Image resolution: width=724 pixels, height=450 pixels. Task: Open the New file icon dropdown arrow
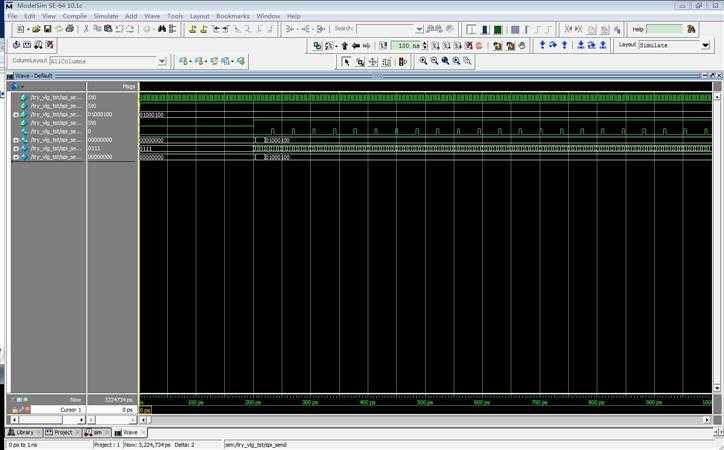(28, 29)
